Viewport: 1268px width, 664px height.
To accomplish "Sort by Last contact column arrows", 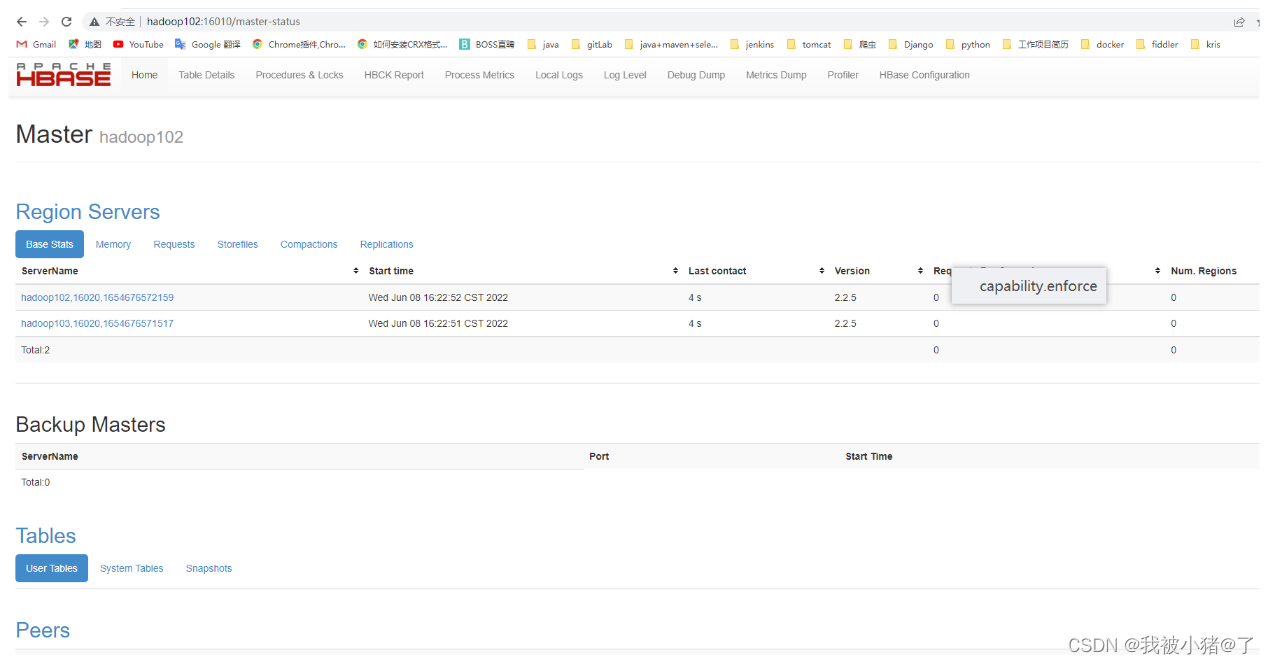I will tap(822, 271).
